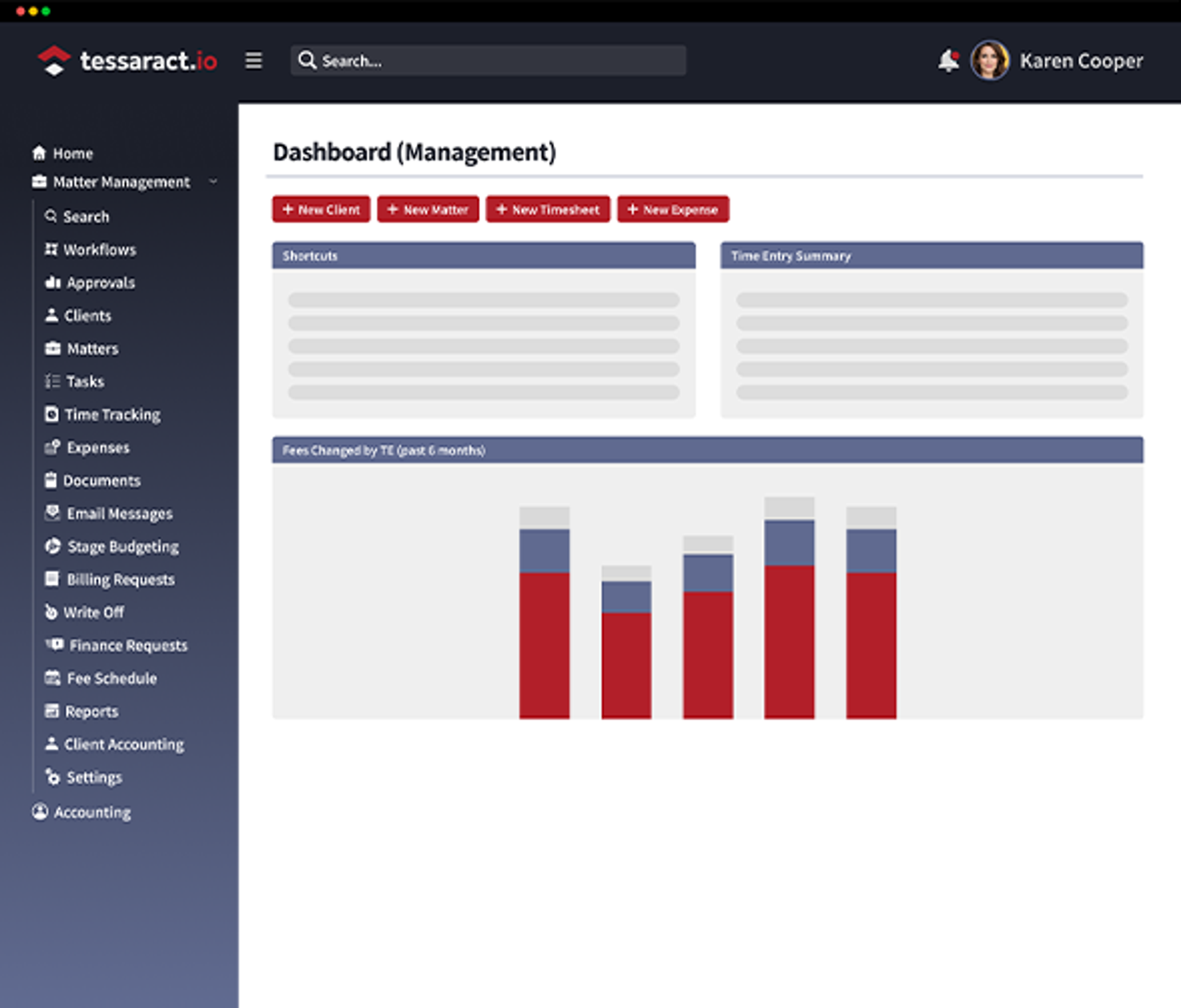Open Billing Requests menu item
Image resolution: width=1181 pixels, height=1008 pixels.
coord(121,579)
